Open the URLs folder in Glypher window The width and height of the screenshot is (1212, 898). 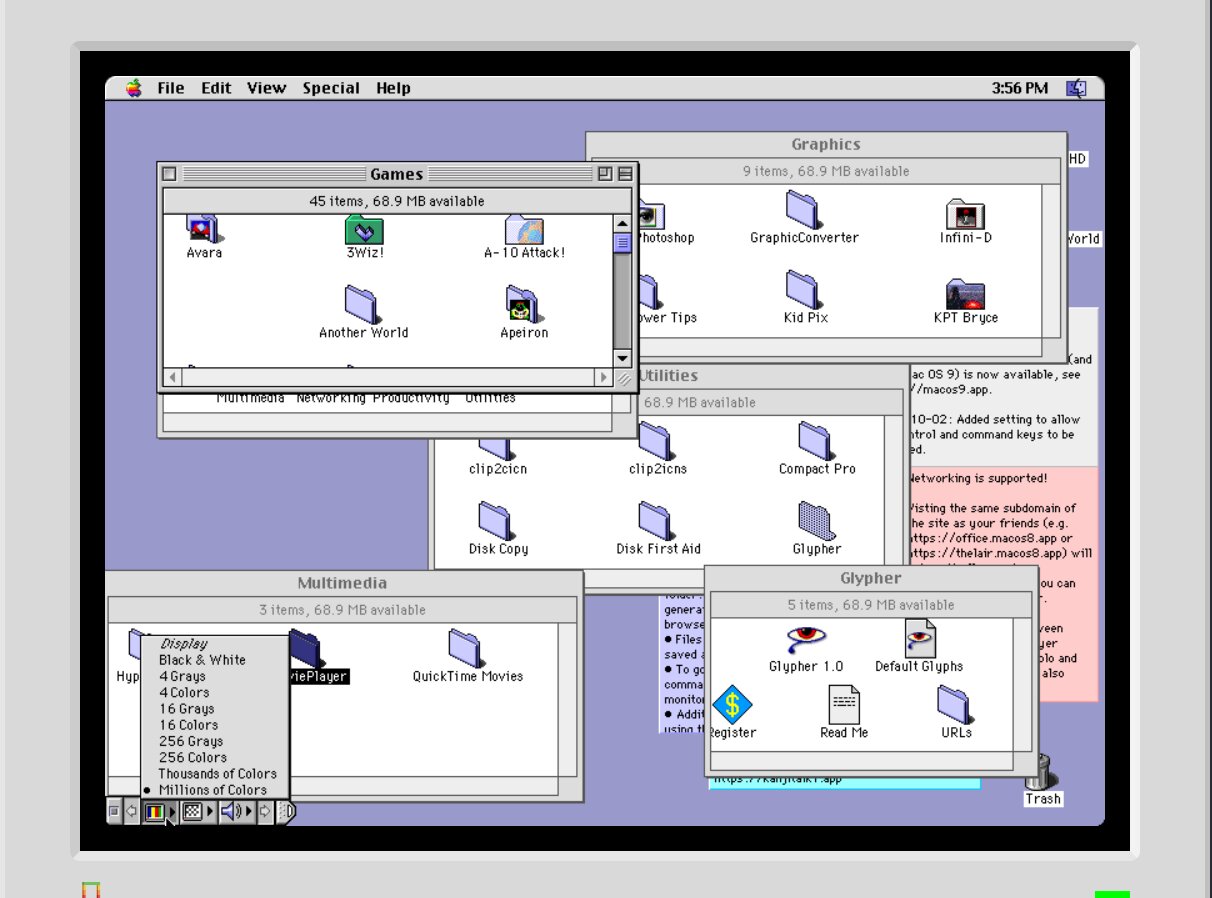click(955, 704)
